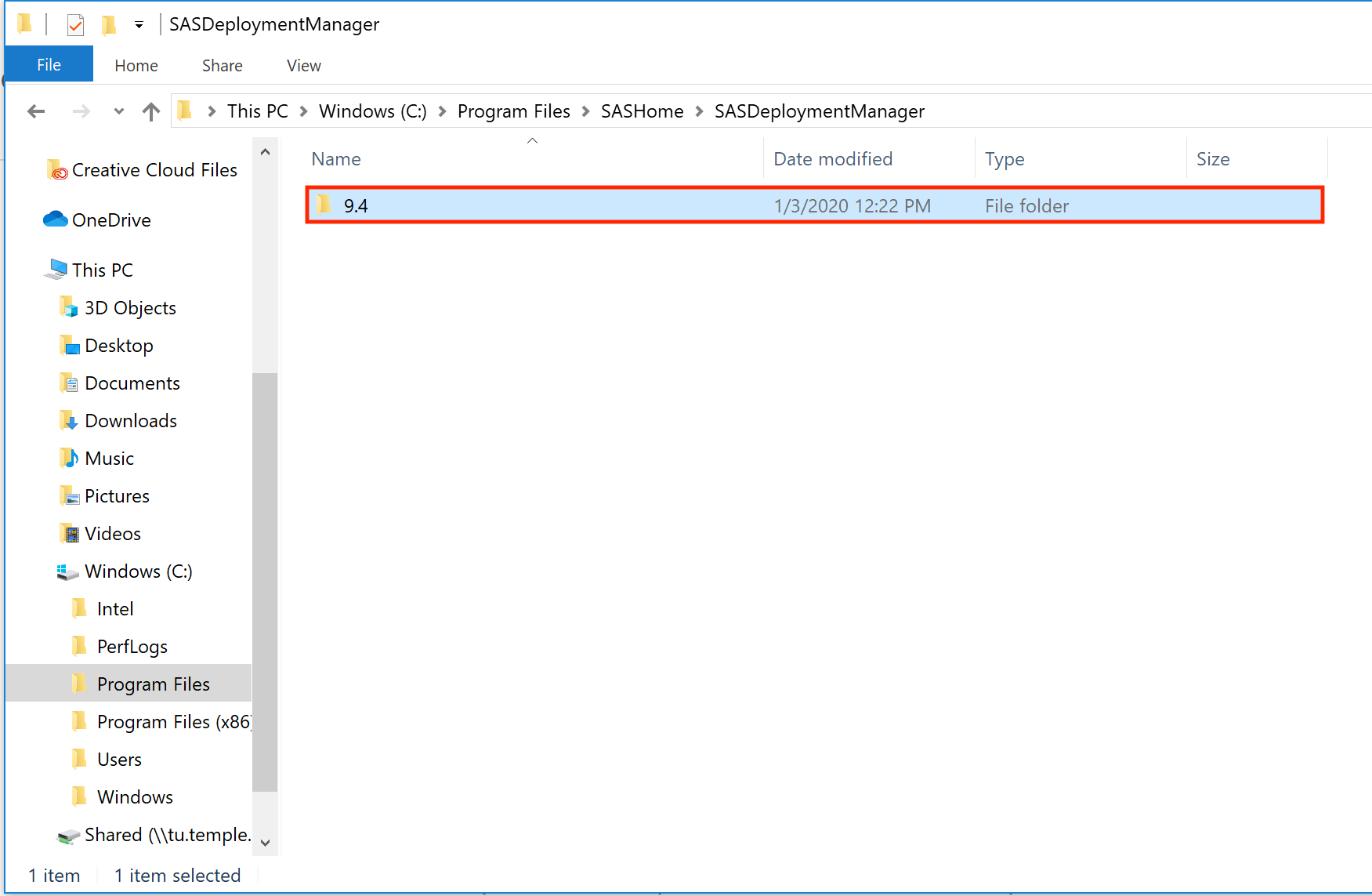1372x896 pixels.
Task: Open the Users folder in sidebar
Action: click(x=119, y=760)
